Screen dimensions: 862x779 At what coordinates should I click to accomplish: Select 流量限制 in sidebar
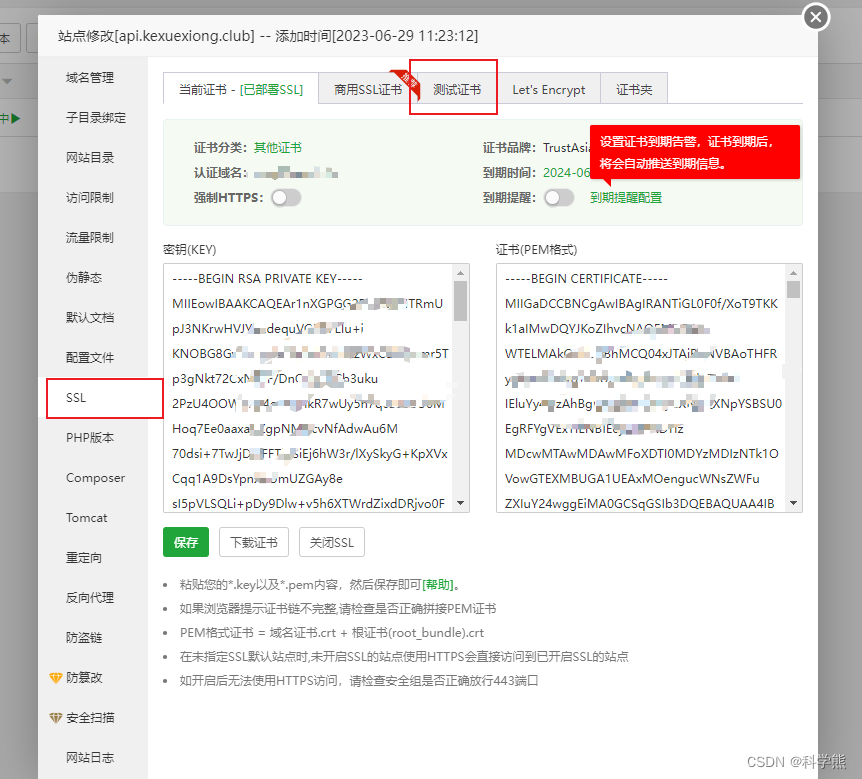(x=90, y=237)
